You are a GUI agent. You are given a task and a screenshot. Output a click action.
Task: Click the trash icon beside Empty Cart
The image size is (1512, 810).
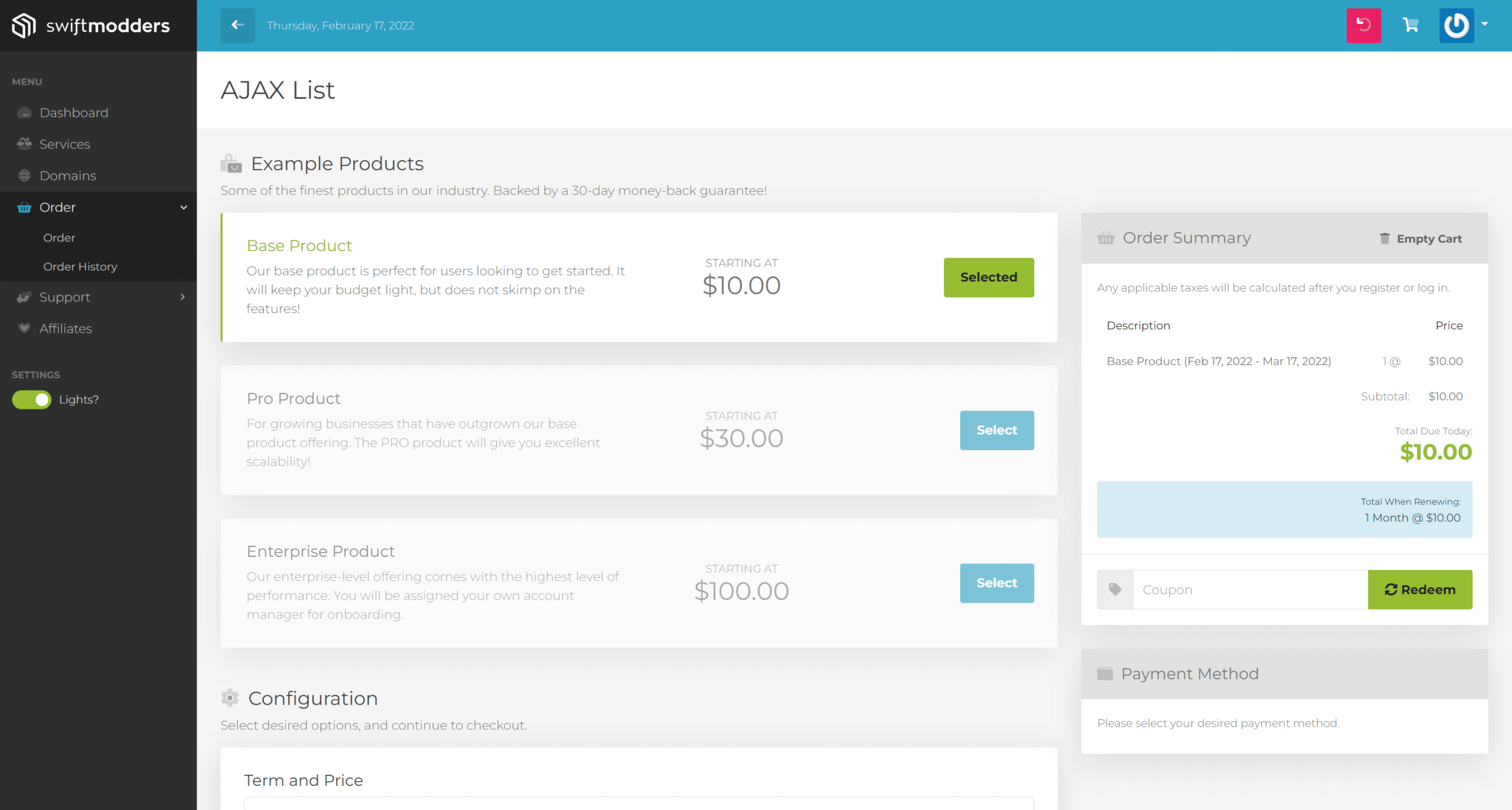(x=1384, y=238)
